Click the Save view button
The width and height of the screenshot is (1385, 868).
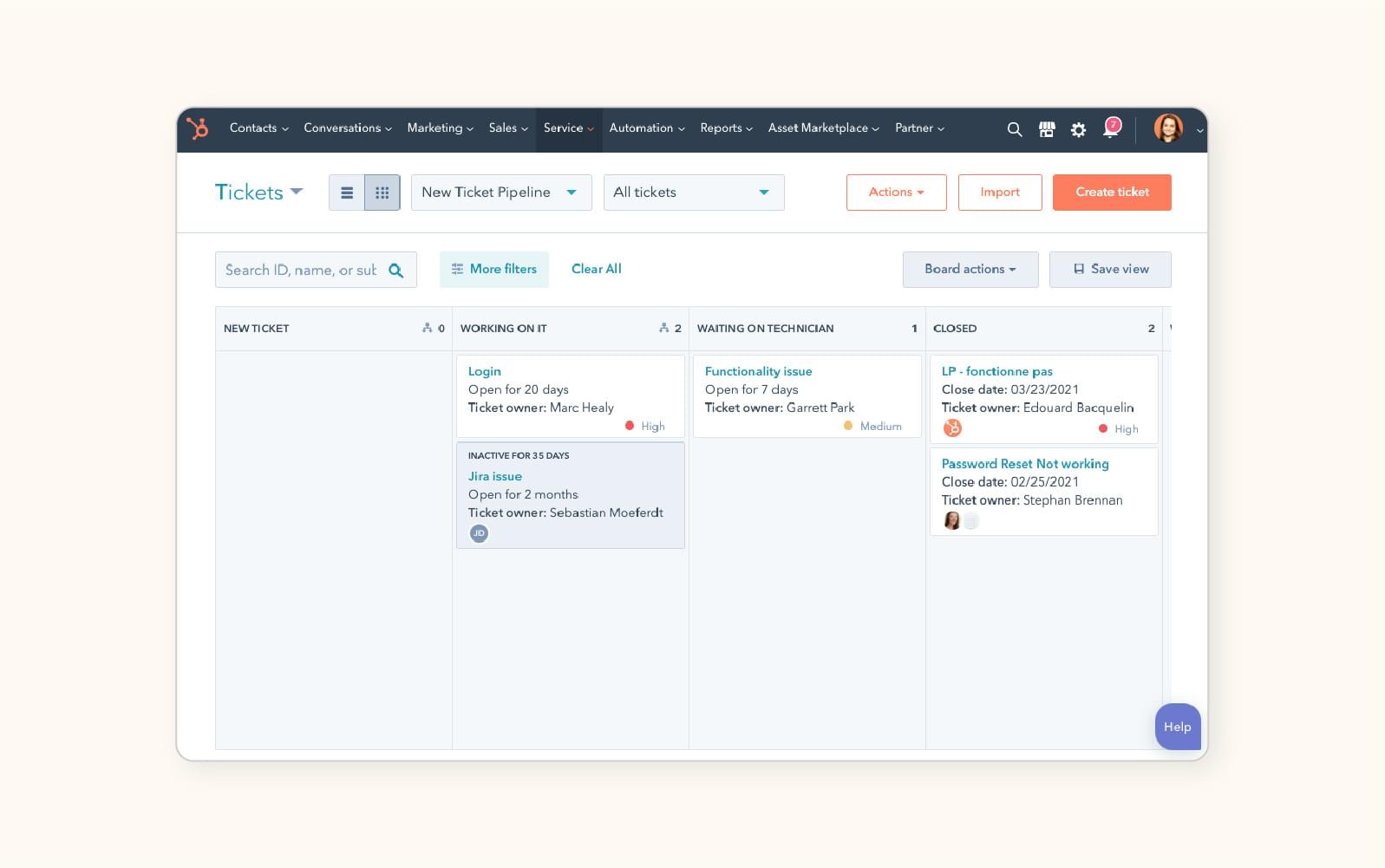pyautogui.click(x=1110, y=270)
